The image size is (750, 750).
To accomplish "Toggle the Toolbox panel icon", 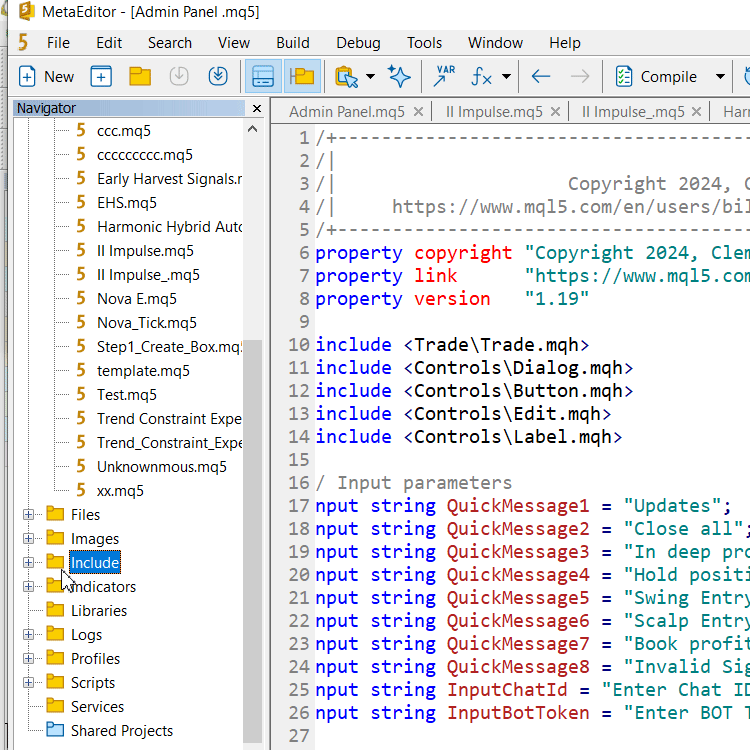I will [263, 77].
